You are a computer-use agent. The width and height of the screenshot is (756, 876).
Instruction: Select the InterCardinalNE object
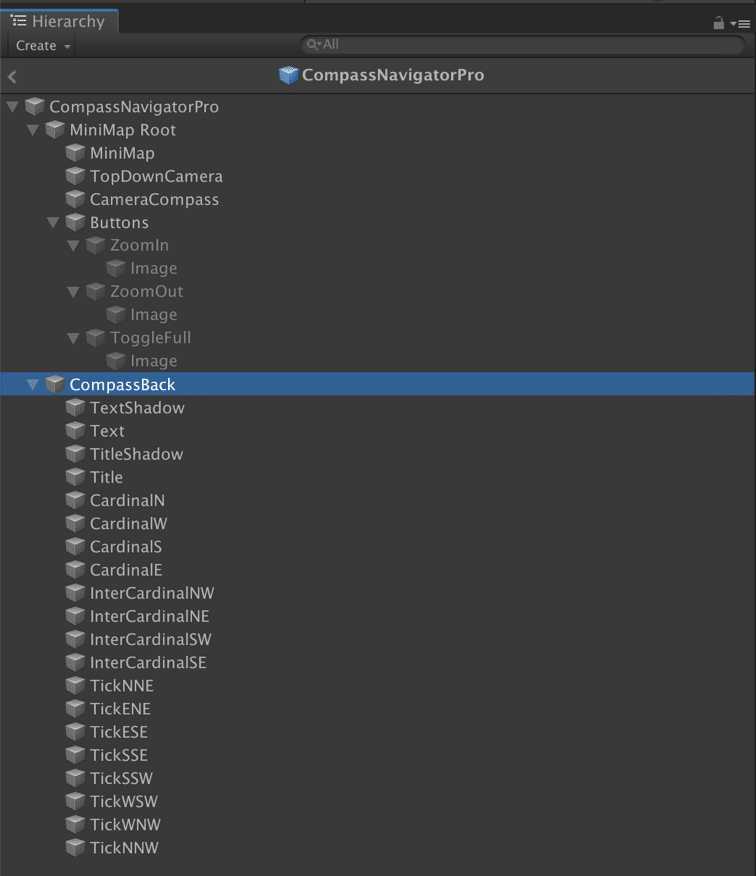149,616
